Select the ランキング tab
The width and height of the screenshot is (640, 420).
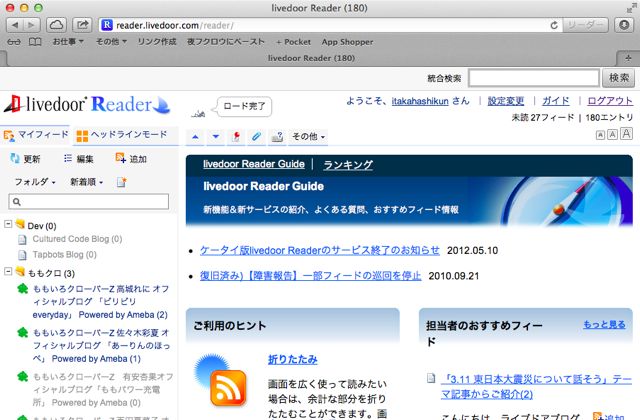[x=348, y=164]
